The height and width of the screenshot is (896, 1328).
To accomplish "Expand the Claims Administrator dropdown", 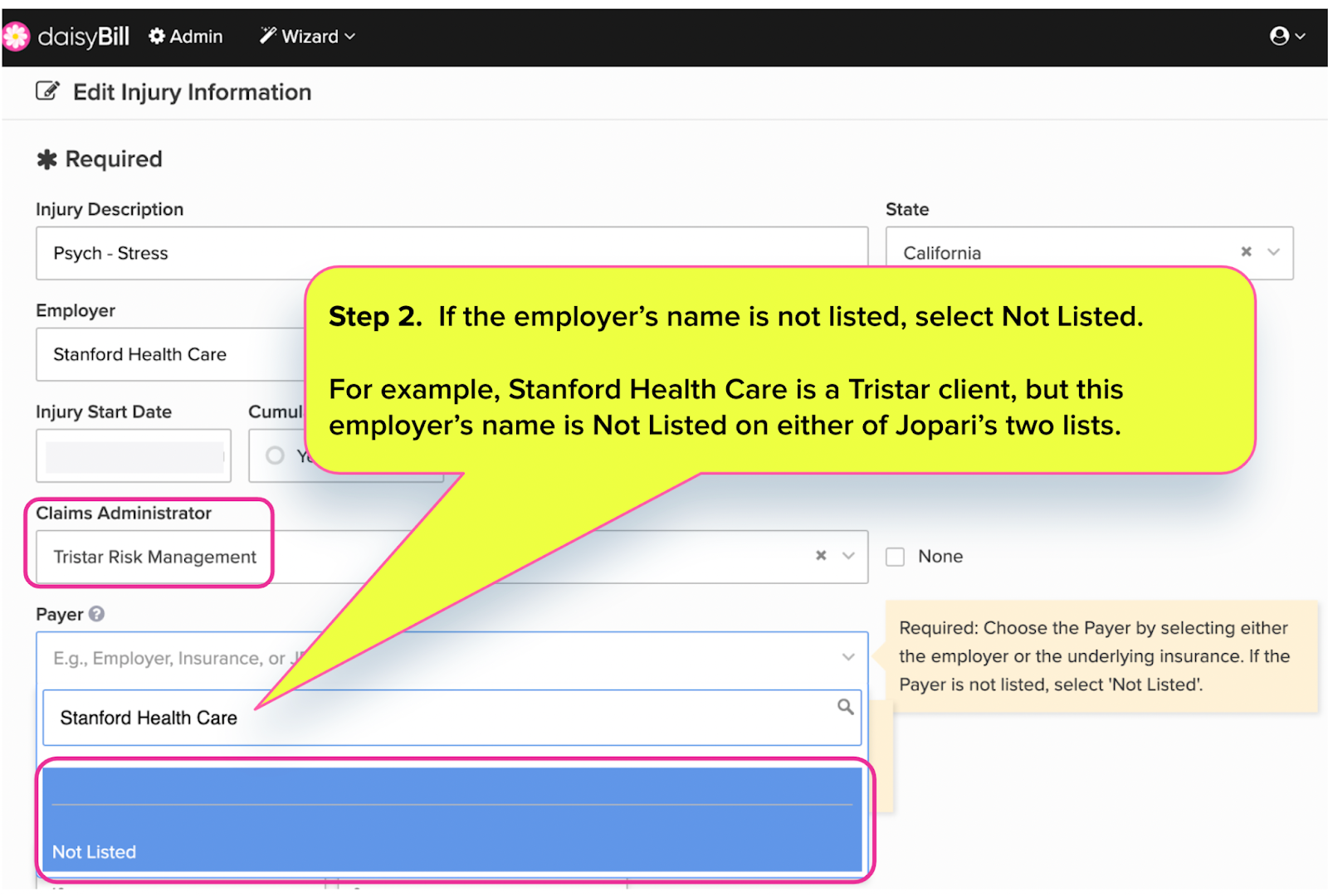I will pyautogui.click(x=848, y=556).
